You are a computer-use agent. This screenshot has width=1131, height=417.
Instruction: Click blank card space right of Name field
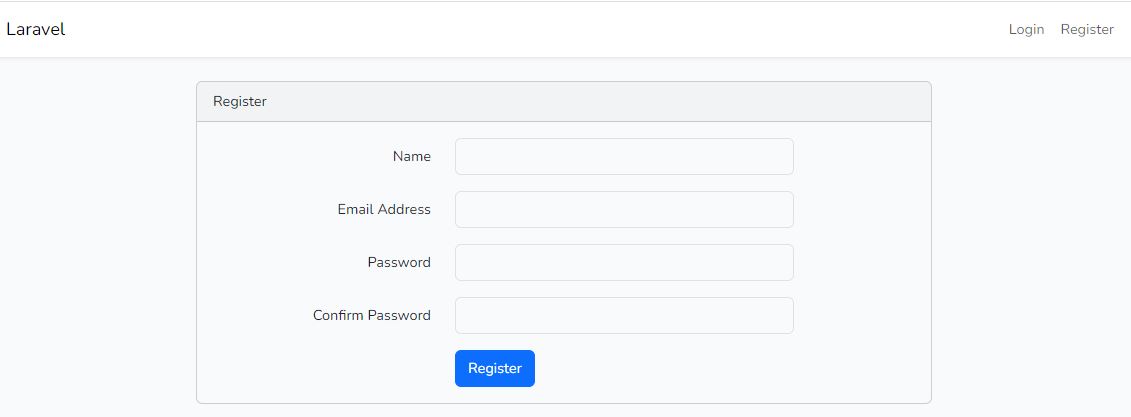862,157
